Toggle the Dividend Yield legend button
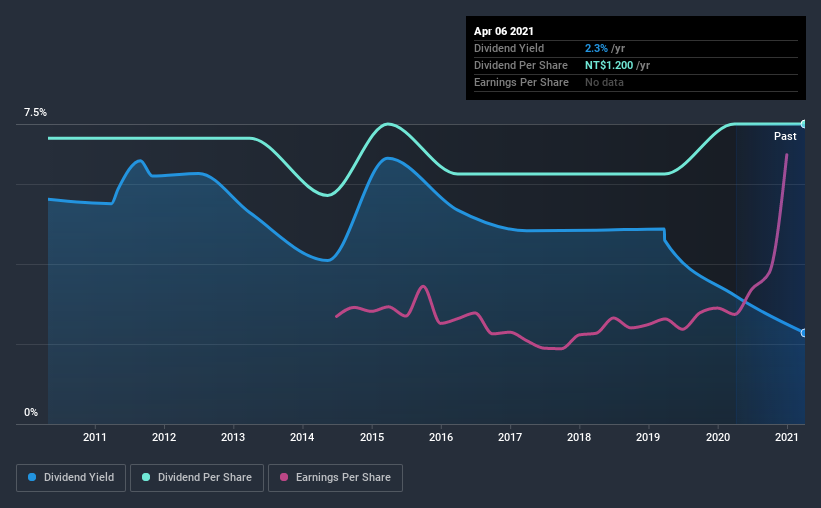The height and width of the screenshot is (508, 821). tap(71, 478)
